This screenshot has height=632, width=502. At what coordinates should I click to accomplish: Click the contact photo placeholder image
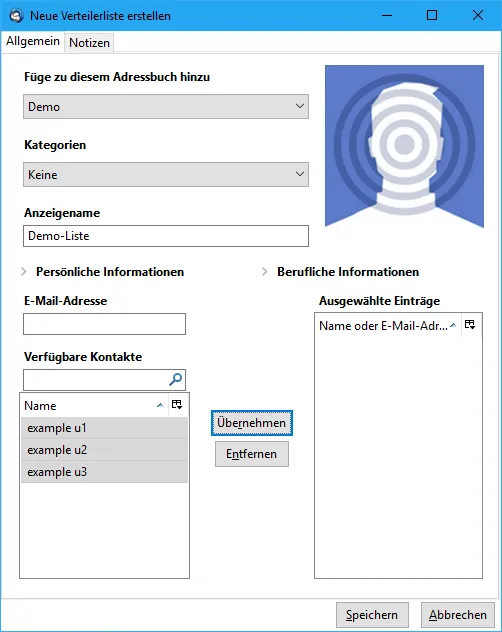[x=404, y=146]
